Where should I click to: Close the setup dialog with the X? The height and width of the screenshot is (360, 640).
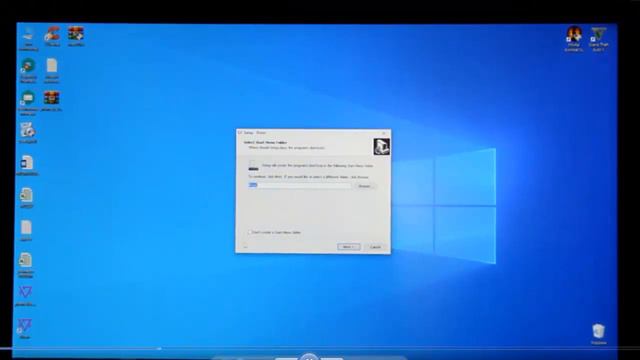[x=384, y=133]
